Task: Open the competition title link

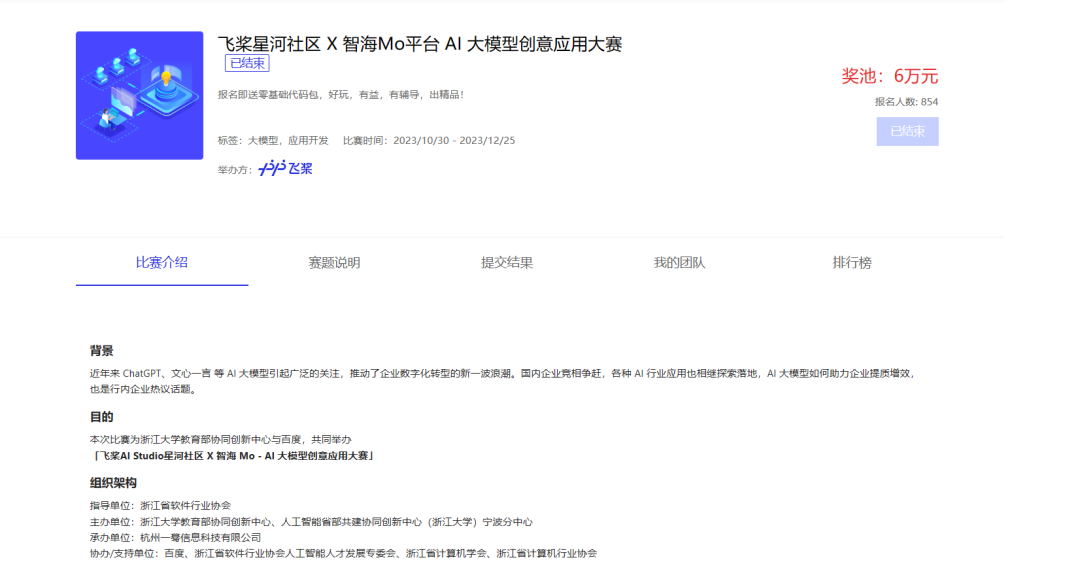Action: point(419,44)
